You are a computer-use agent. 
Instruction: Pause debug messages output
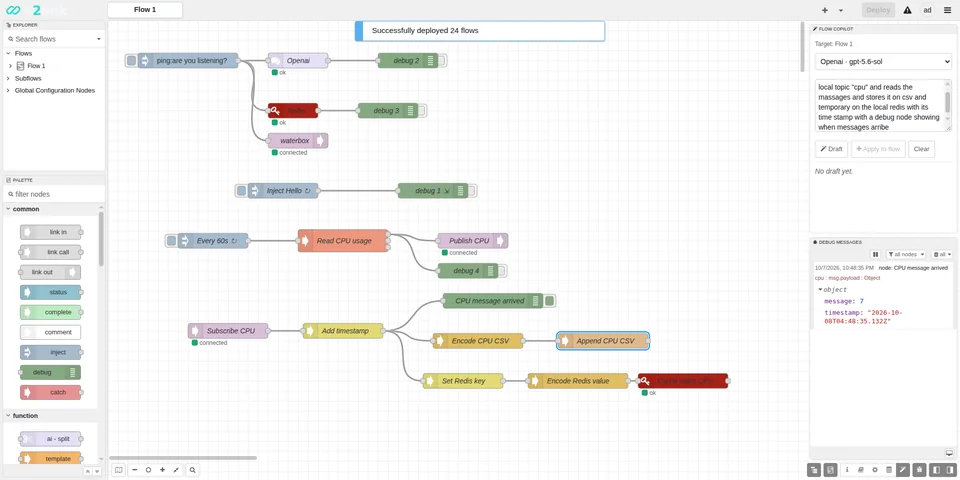click(x=876, y=254)
